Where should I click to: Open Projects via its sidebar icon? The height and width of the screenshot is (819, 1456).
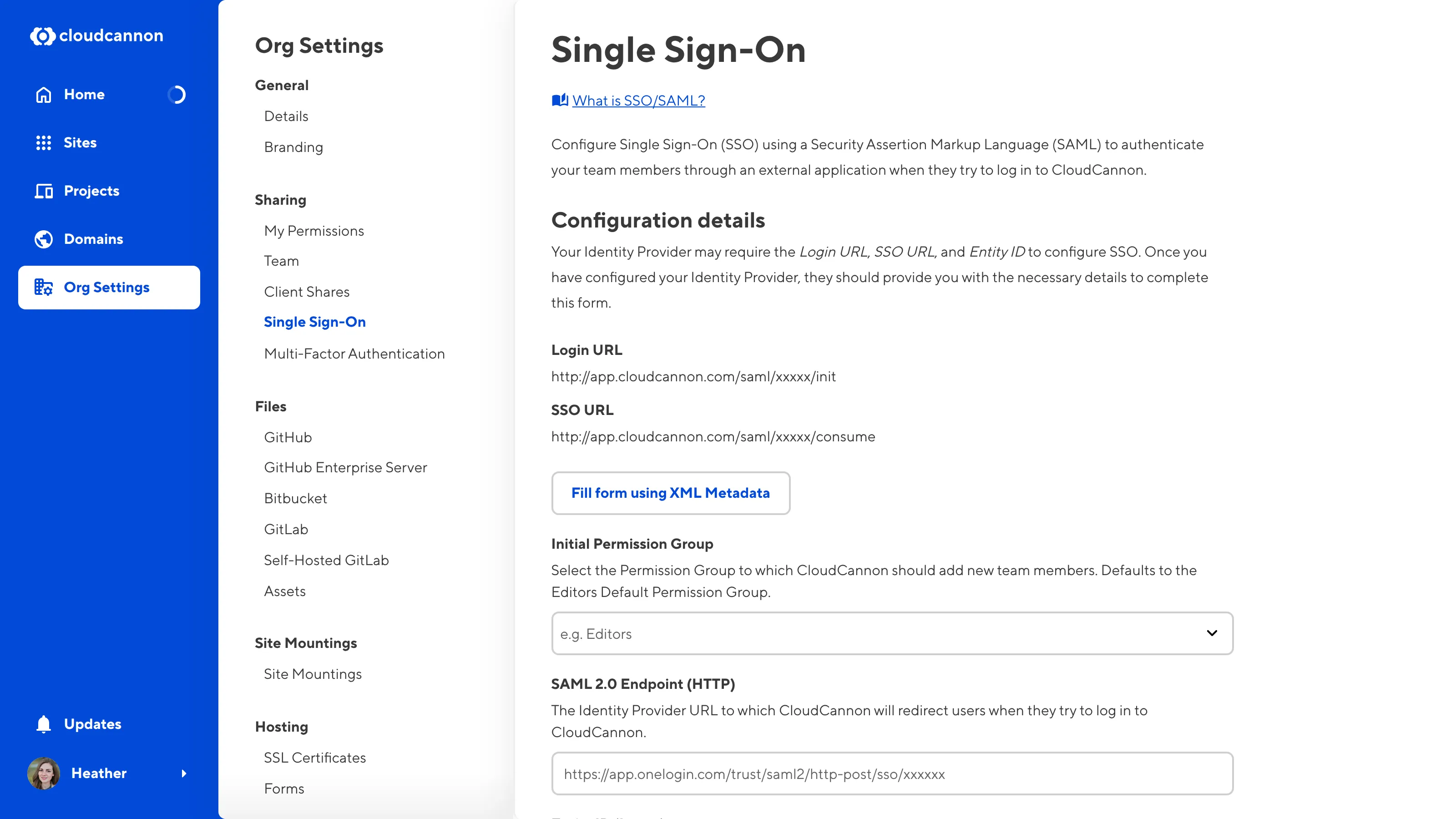point(44,191)
